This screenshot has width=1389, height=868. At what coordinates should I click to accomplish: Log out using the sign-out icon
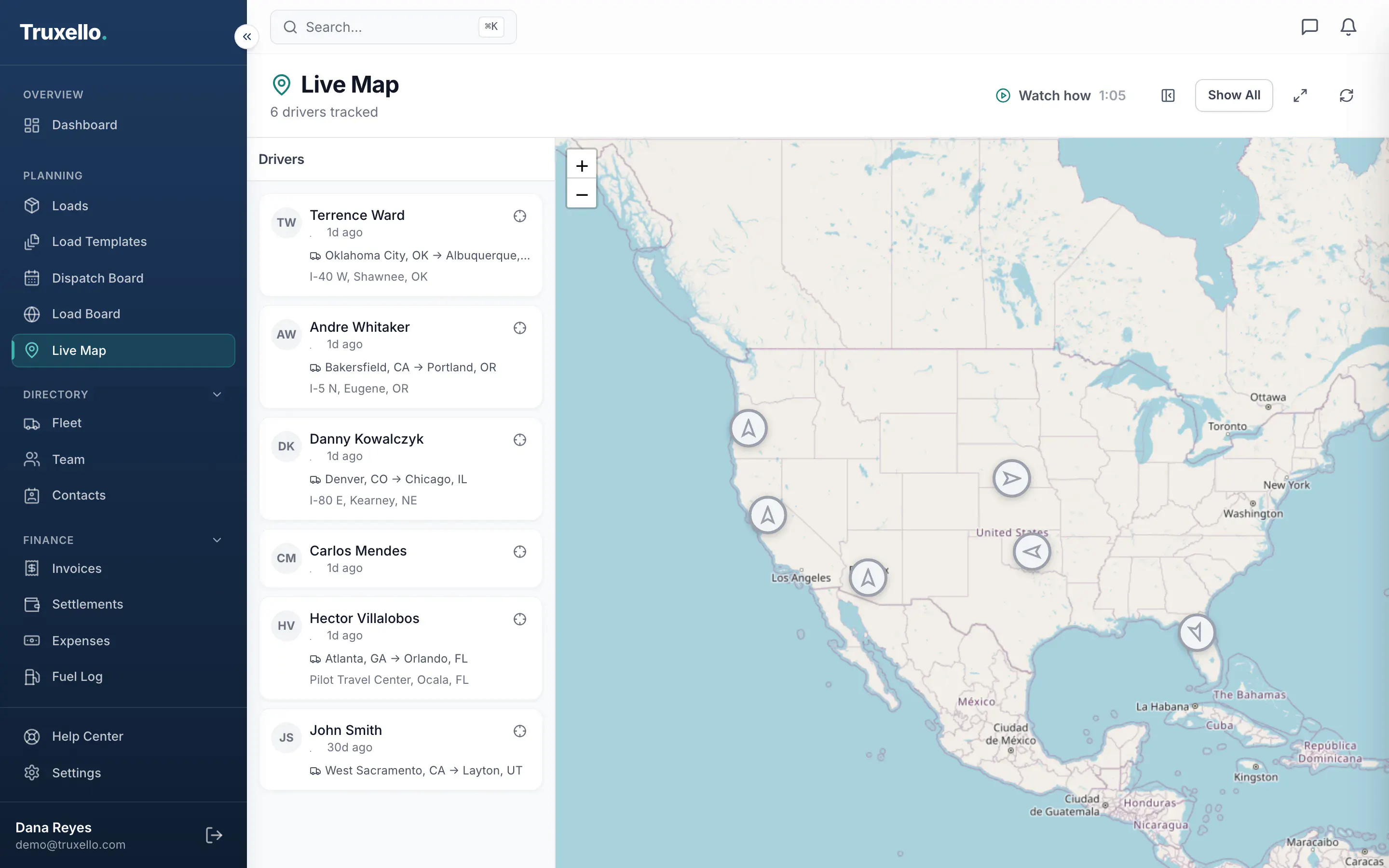click(x=214, y=835)
